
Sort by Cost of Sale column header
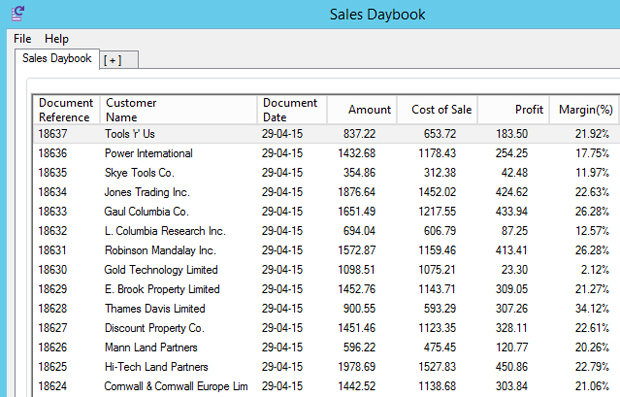[438, 110]
